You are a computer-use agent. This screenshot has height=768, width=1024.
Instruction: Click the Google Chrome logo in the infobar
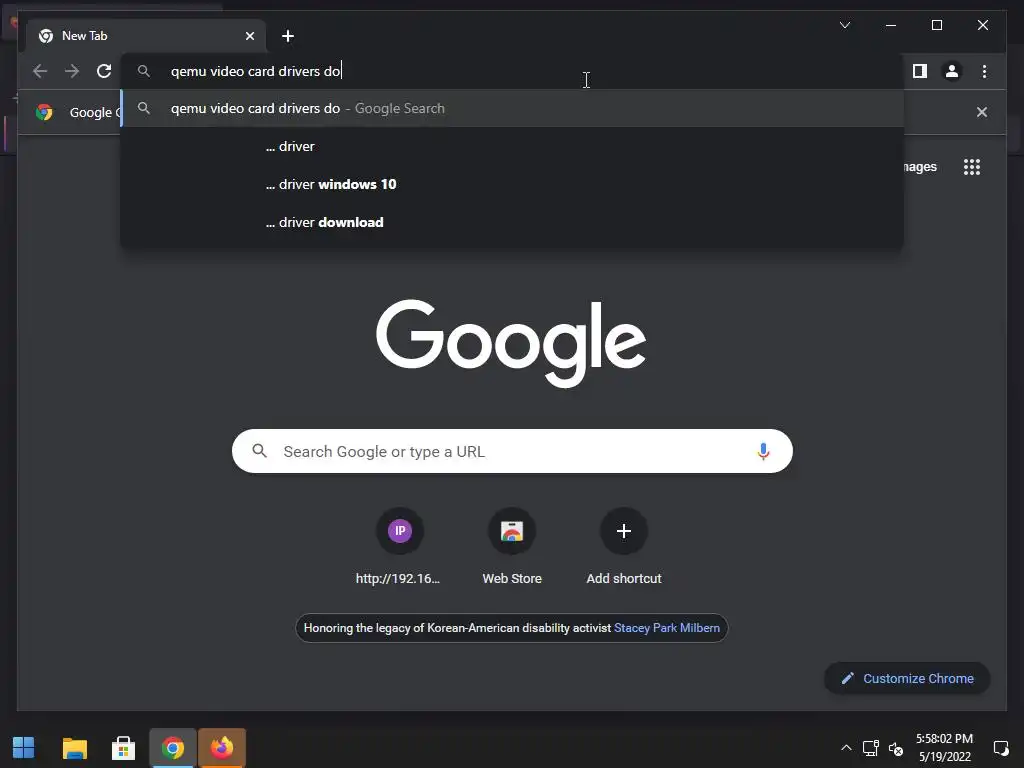[44, 112]
